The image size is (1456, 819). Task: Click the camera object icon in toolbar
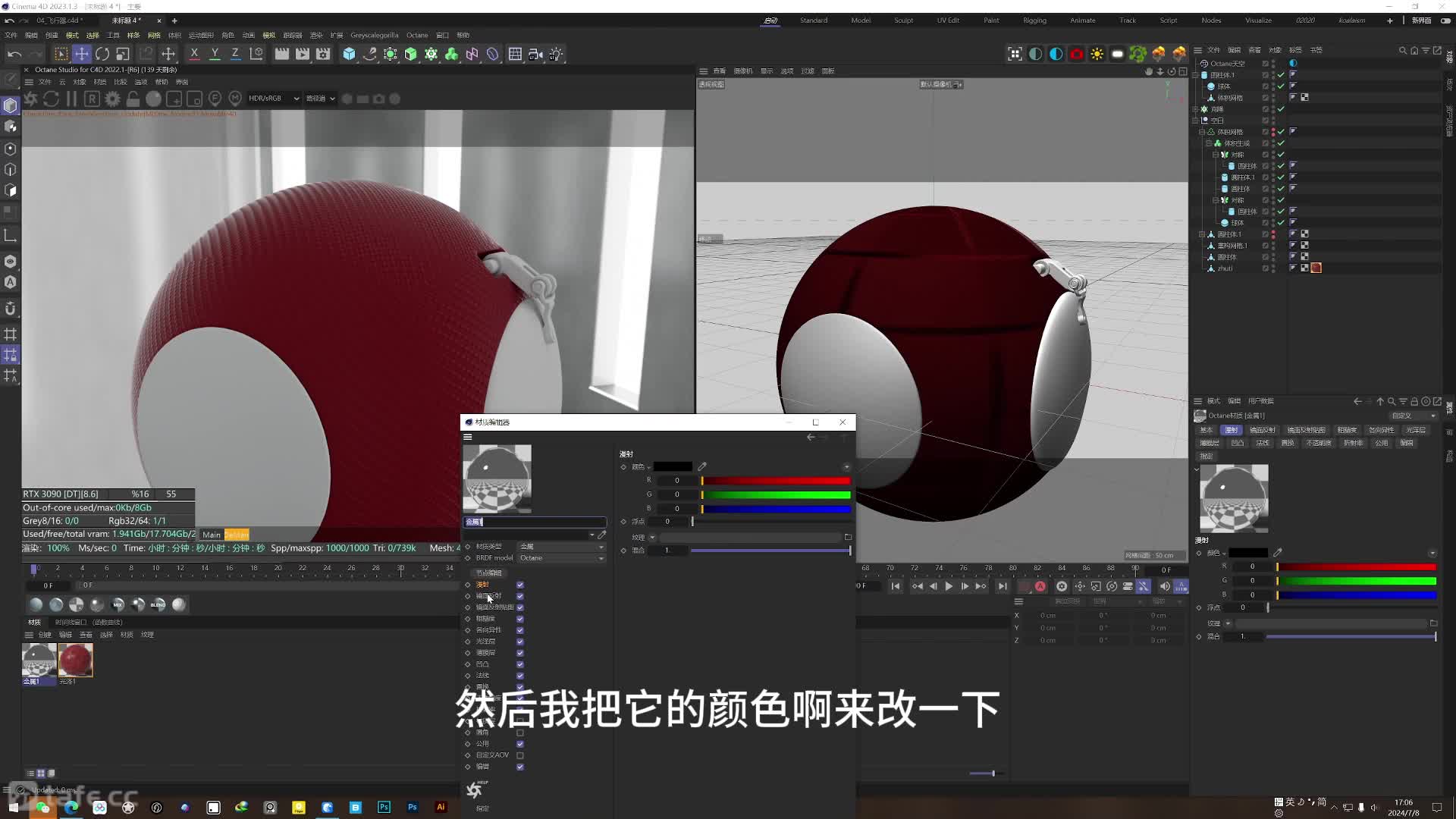(535, 54)
